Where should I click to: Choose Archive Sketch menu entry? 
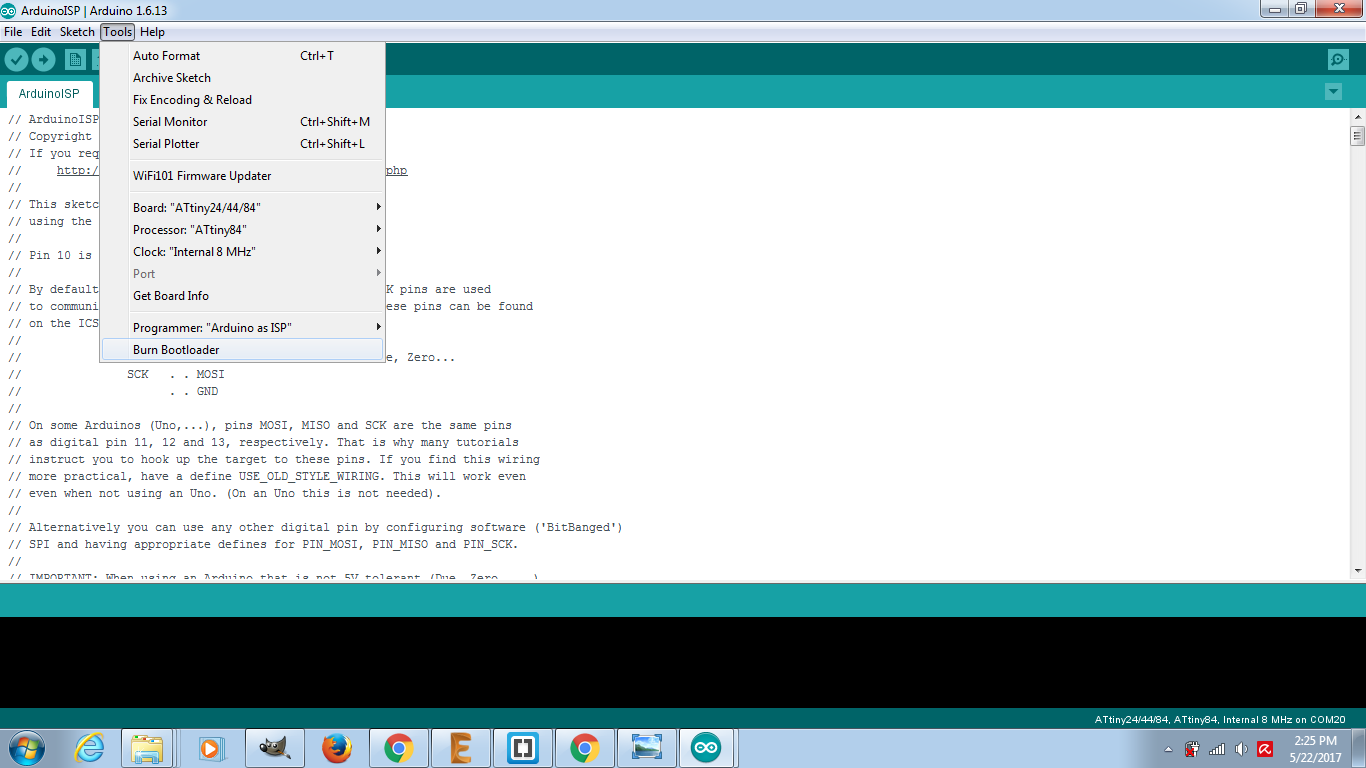tap(243, 78)
